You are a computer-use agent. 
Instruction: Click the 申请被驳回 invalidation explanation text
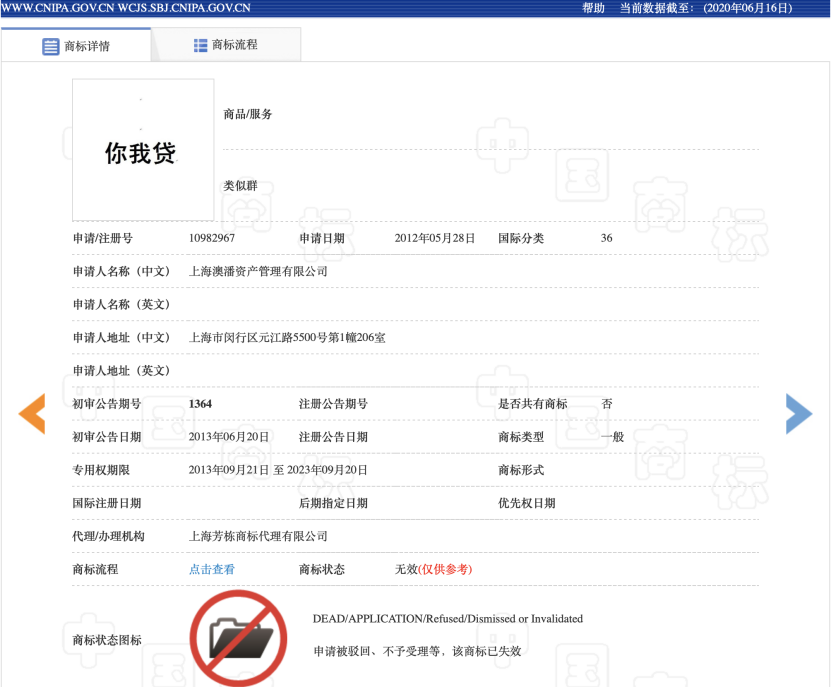pyautogui.click(x=418, y=651)
